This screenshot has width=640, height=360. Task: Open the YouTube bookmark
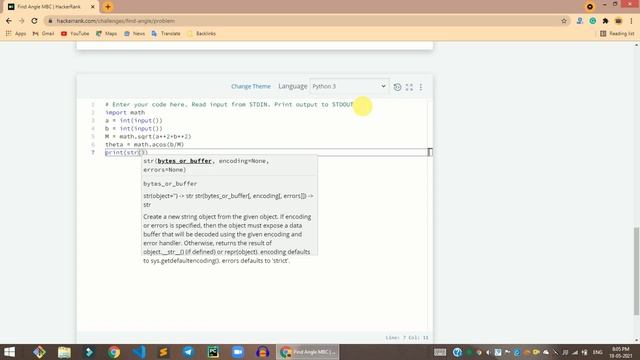pyautogui.click(x=75, y=33)
